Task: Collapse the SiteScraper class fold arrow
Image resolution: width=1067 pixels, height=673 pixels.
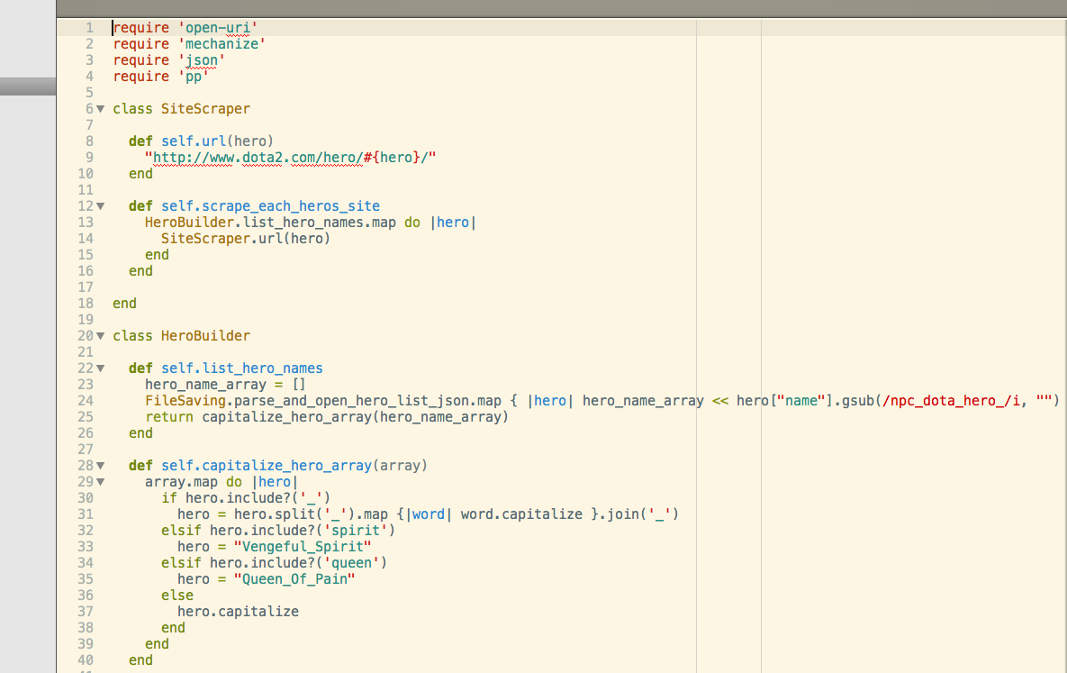Action: (100, 109)
